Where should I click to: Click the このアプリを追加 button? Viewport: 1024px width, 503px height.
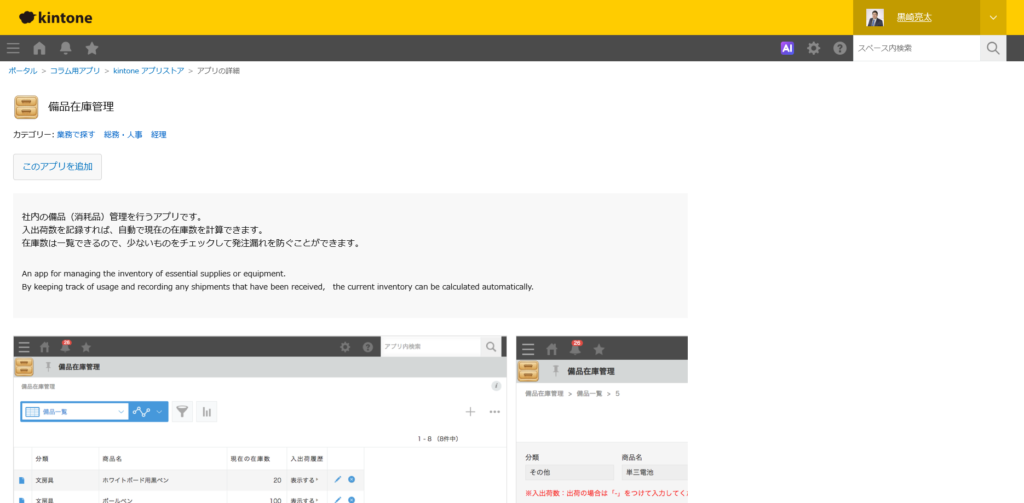pos(57,167)
